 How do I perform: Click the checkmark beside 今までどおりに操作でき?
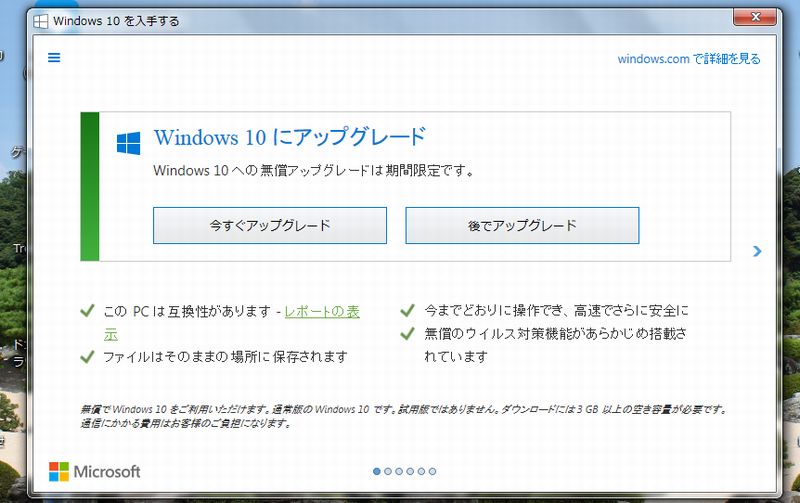click(x=407, y=311)
